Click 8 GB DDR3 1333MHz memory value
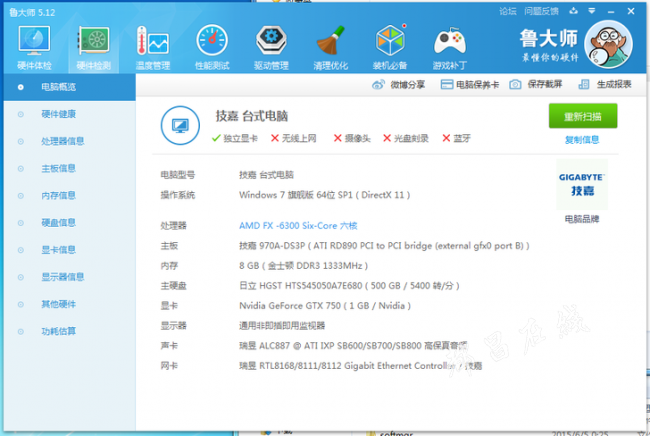This screenshot has height=436, width=650. [303, 266]
